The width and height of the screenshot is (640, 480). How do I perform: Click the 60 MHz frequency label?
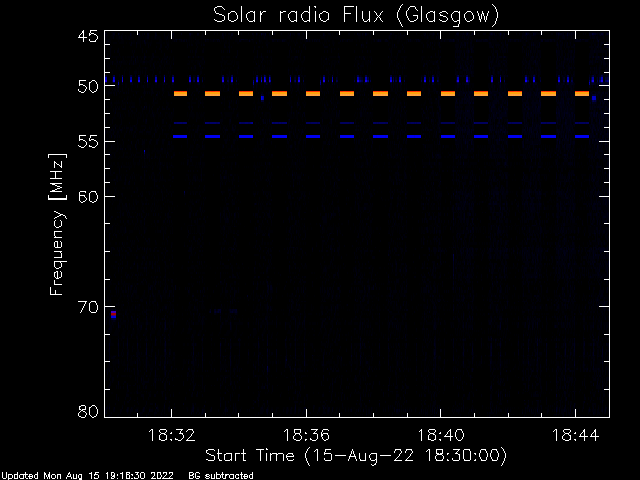coord(88,196)
